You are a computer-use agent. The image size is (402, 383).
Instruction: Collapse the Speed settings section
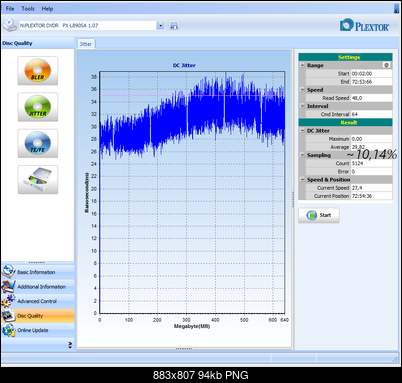pos(302,90)
